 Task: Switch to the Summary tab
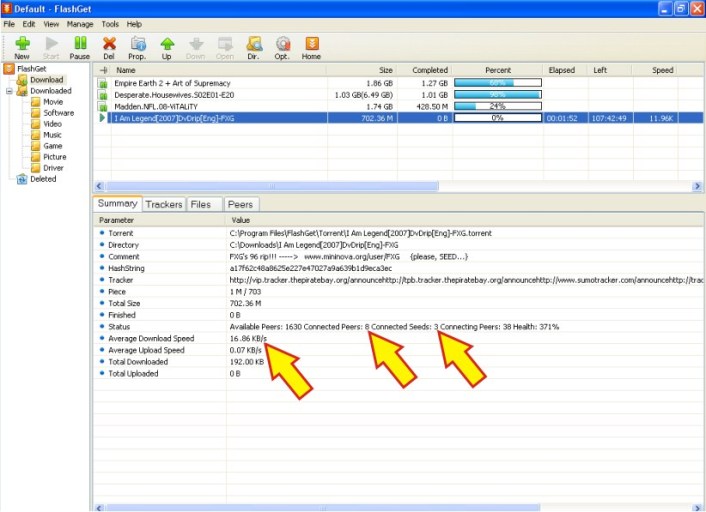pyautogui.click(x=118, y=204)
